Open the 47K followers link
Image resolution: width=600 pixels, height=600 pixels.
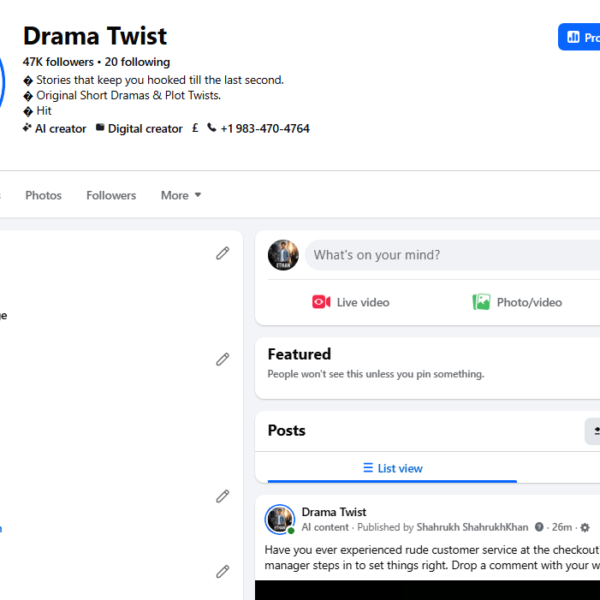pos(58,62)
